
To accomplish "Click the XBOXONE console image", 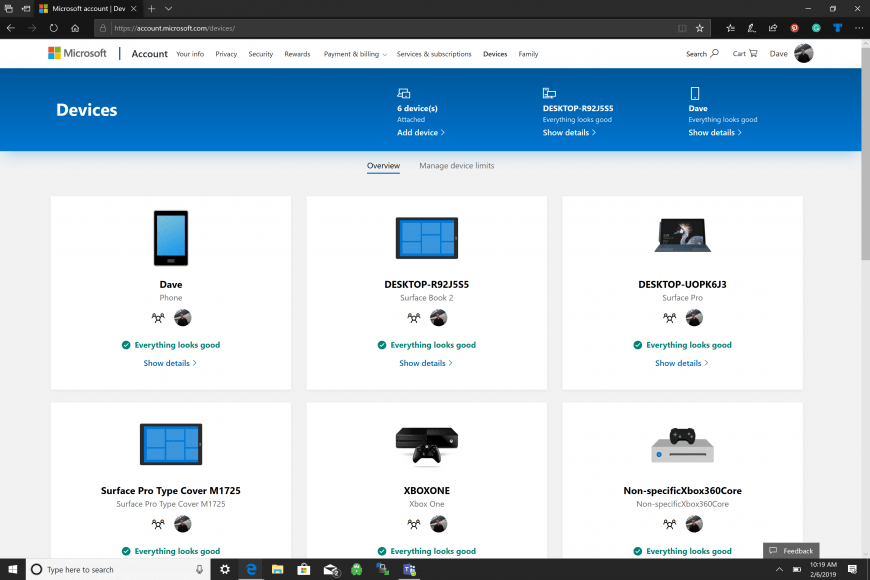I will (x=427, y=446).
